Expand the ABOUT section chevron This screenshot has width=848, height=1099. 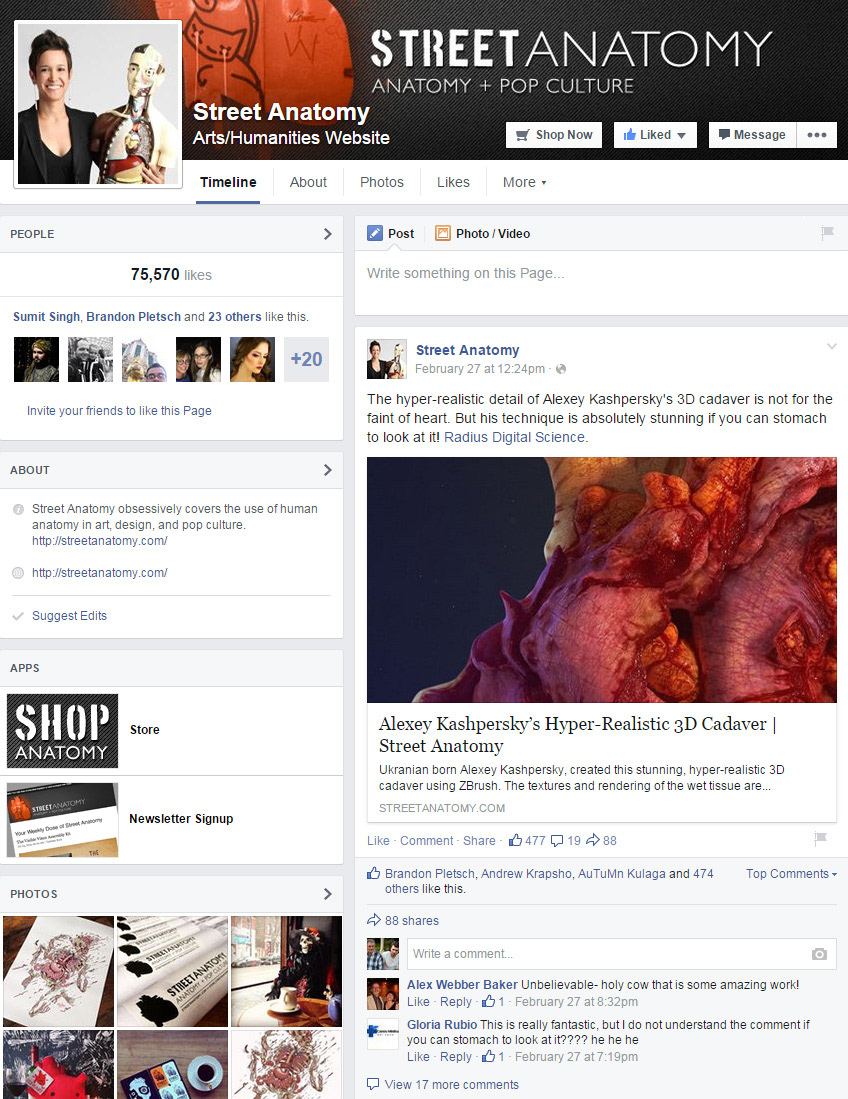(x=327, y=470)
